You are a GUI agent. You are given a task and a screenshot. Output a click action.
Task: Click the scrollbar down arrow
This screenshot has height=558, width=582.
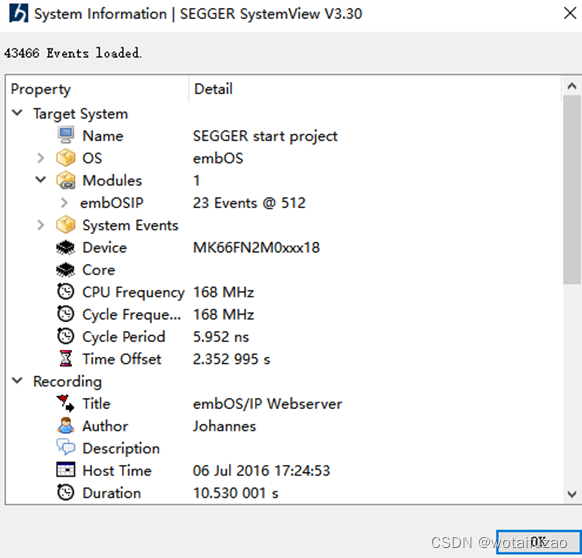[x=572, y=494]
